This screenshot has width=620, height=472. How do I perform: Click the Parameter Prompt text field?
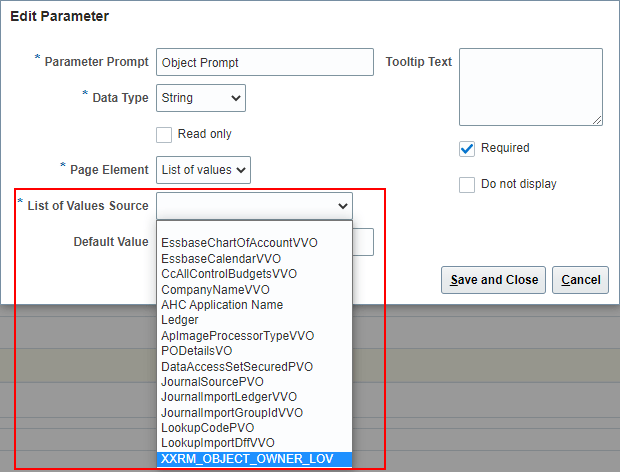point(264,62)
